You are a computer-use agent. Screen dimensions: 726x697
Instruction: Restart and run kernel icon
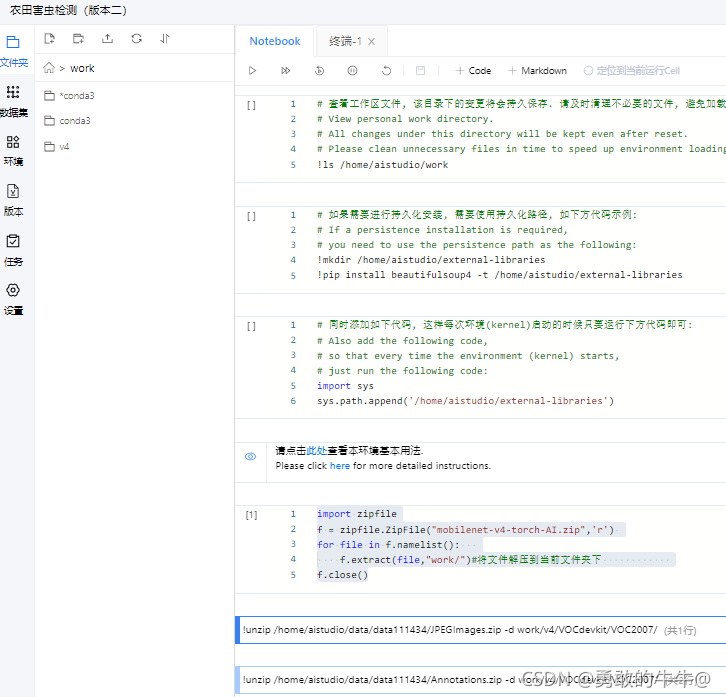tap(319, 71)
